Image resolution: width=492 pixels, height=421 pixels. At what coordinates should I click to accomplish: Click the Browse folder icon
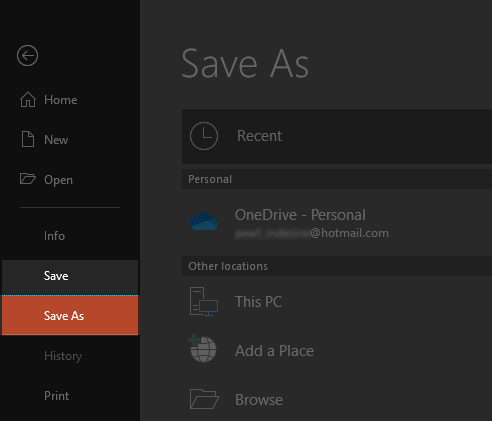coord(204,399)
